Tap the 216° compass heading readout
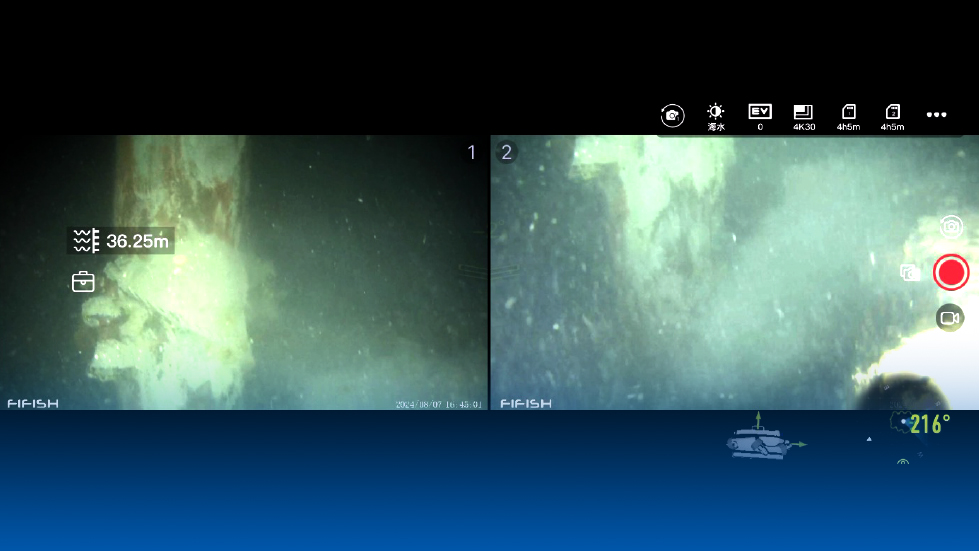The width and height of the screenshot is (979, 551). point(930,424)
